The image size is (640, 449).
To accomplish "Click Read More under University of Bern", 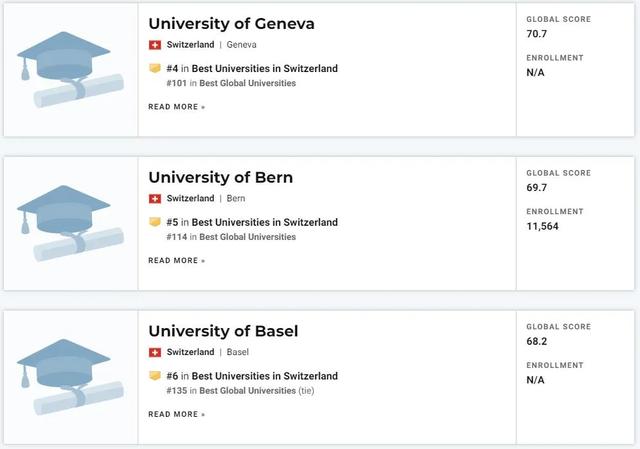I will 176,260.
